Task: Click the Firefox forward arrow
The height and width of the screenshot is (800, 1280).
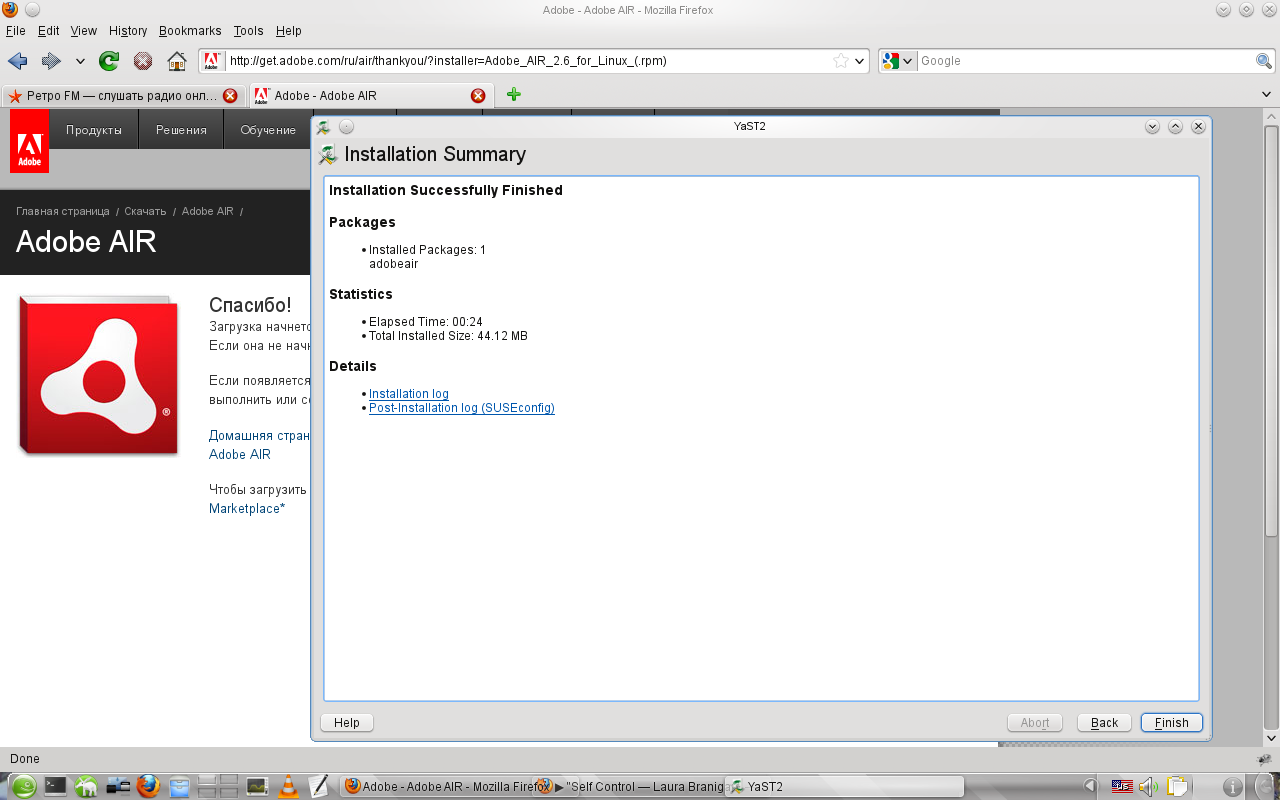Action: coord(51,61)
